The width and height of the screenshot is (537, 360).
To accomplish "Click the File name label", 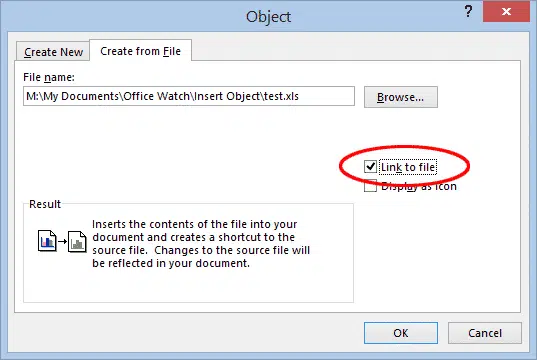I will tap(49, 77).
